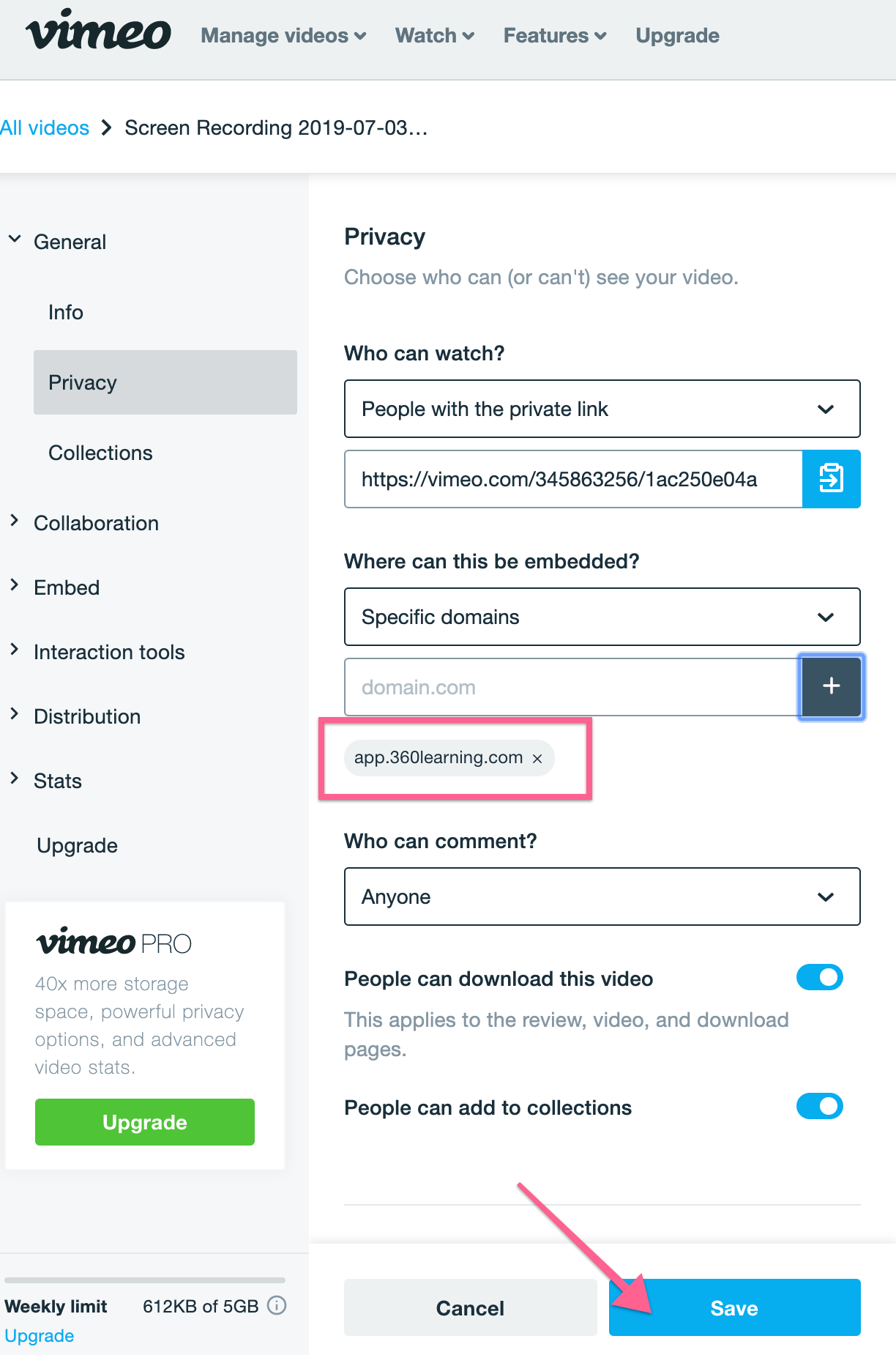Open the Manage videos menu

coord(283,35)
